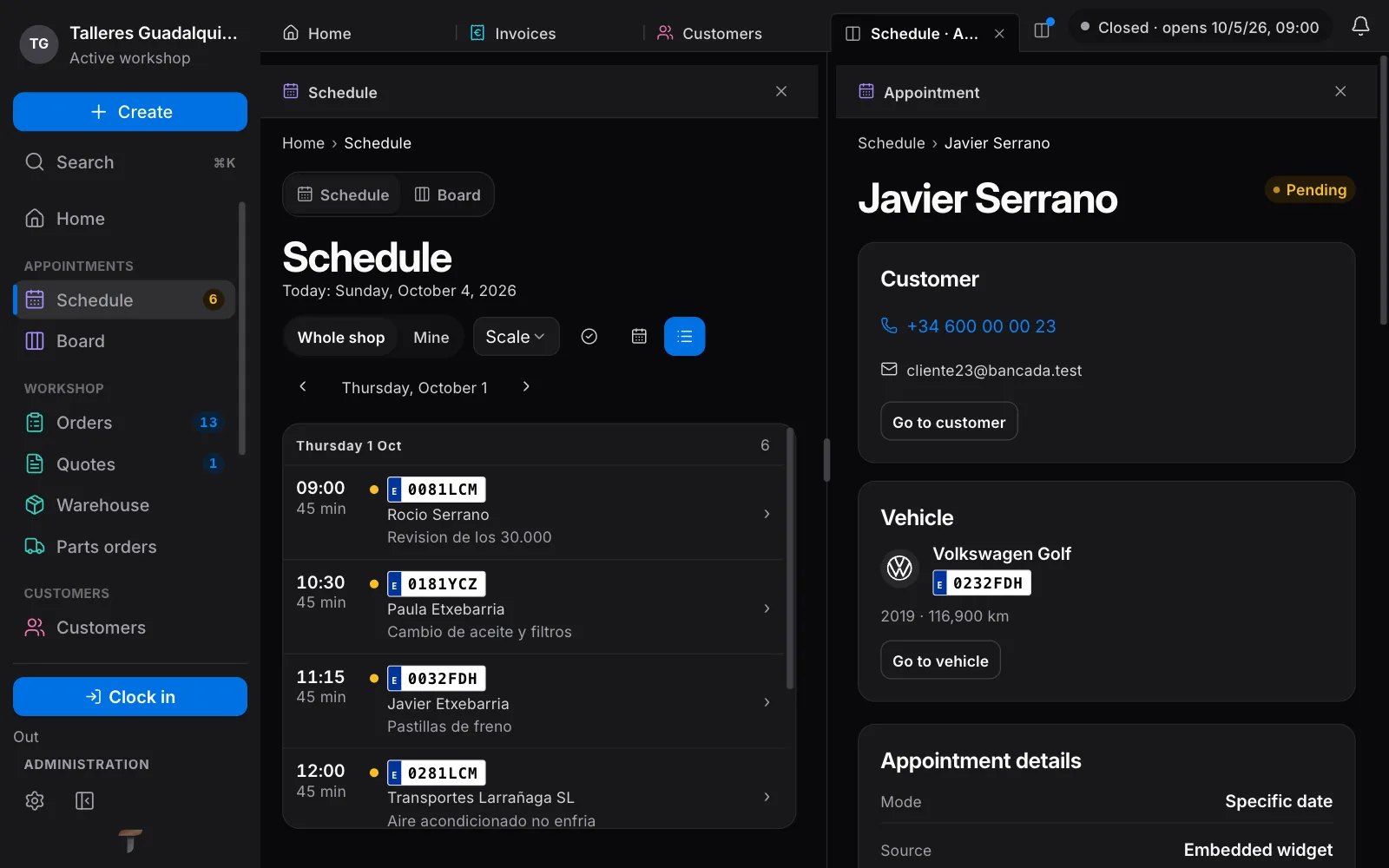The height and width of the screenshot is (868, 1389).
Task: Select Mine filter
Action: (x=431, y=338)
